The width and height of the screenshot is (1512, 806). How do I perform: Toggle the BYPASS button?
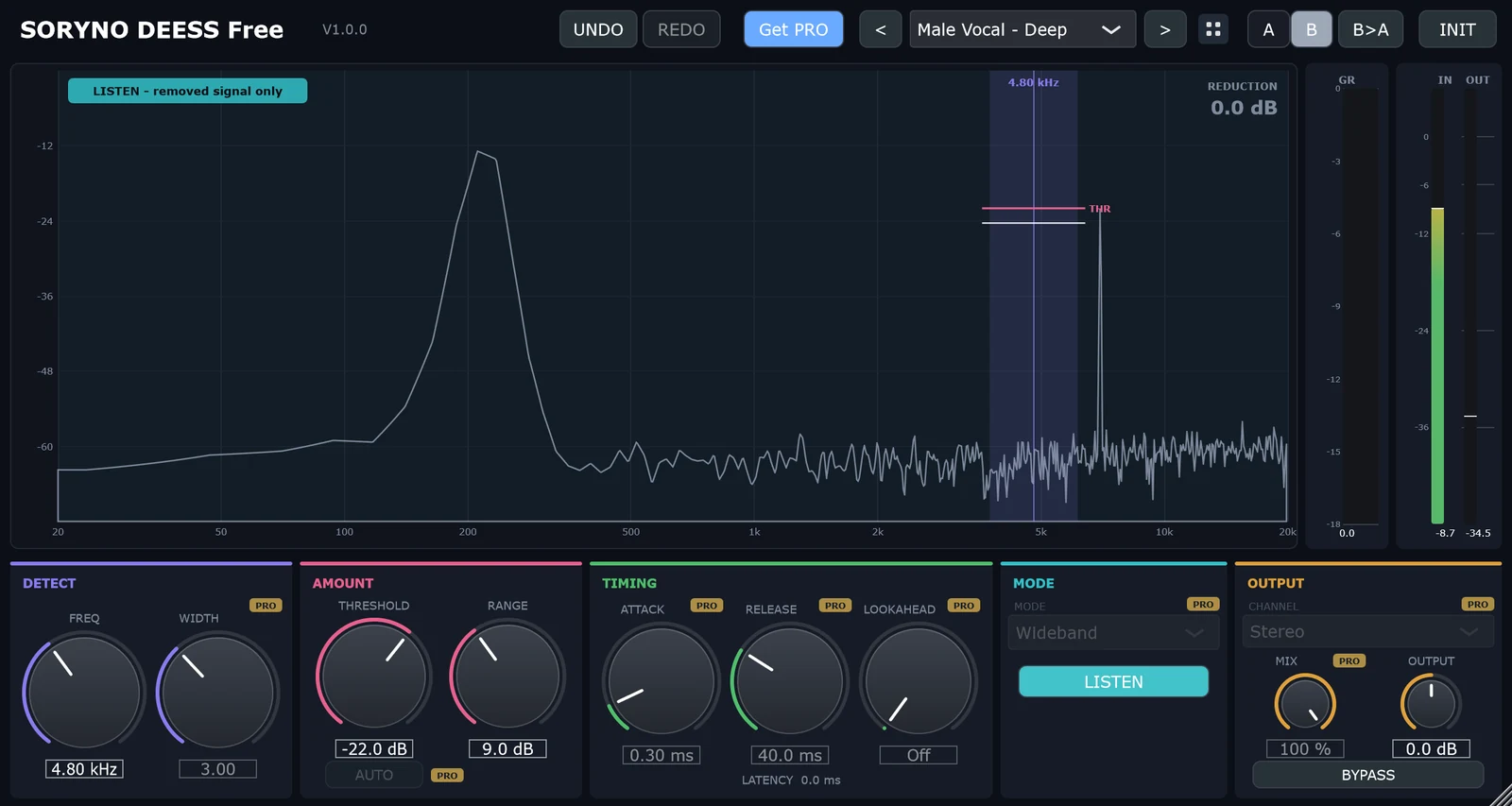[1367, 775]
